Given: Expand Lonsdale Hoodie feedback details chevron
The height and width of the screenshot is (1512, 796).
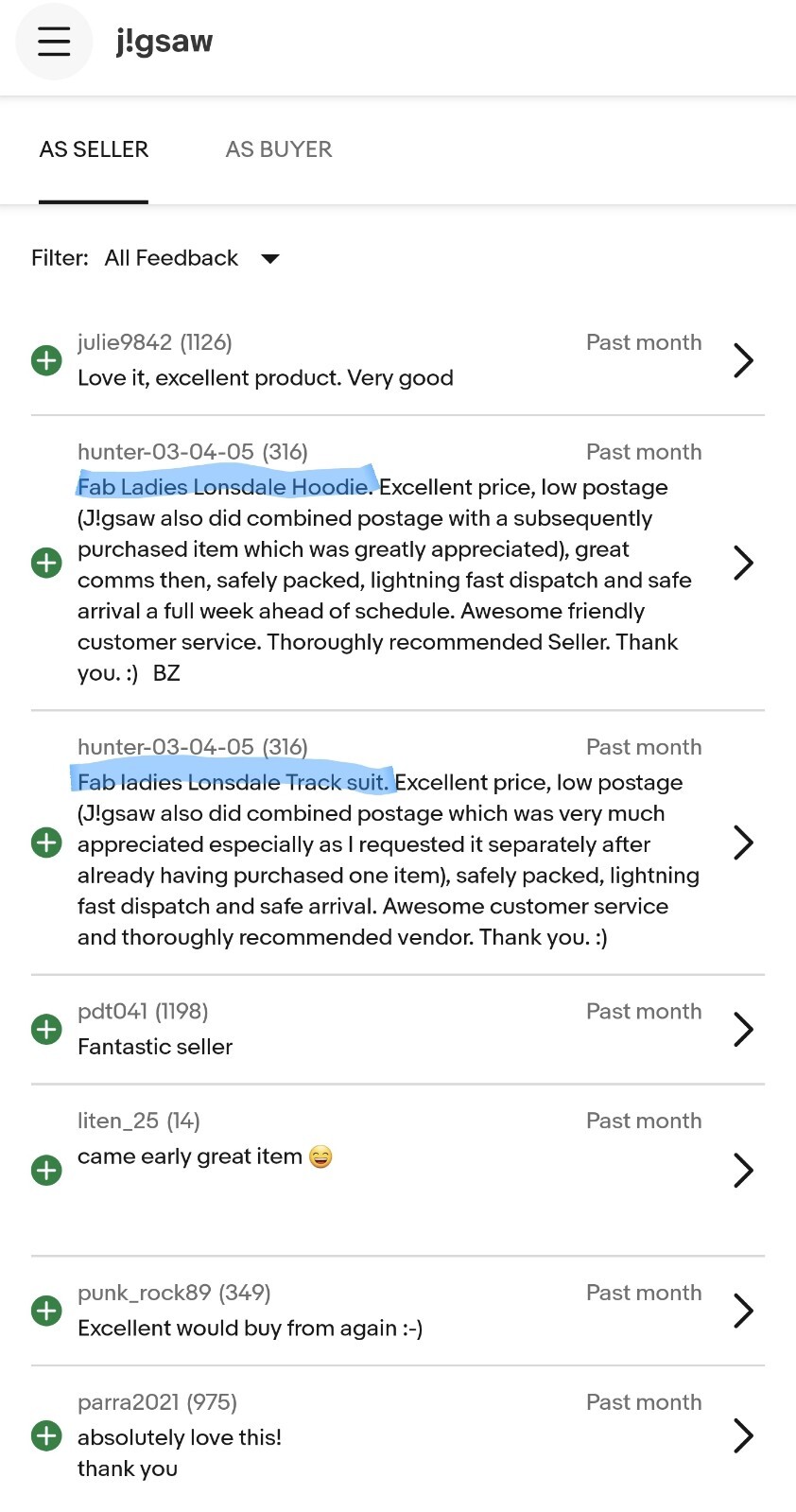Looking at the screenshot, I should click(744, 563).
